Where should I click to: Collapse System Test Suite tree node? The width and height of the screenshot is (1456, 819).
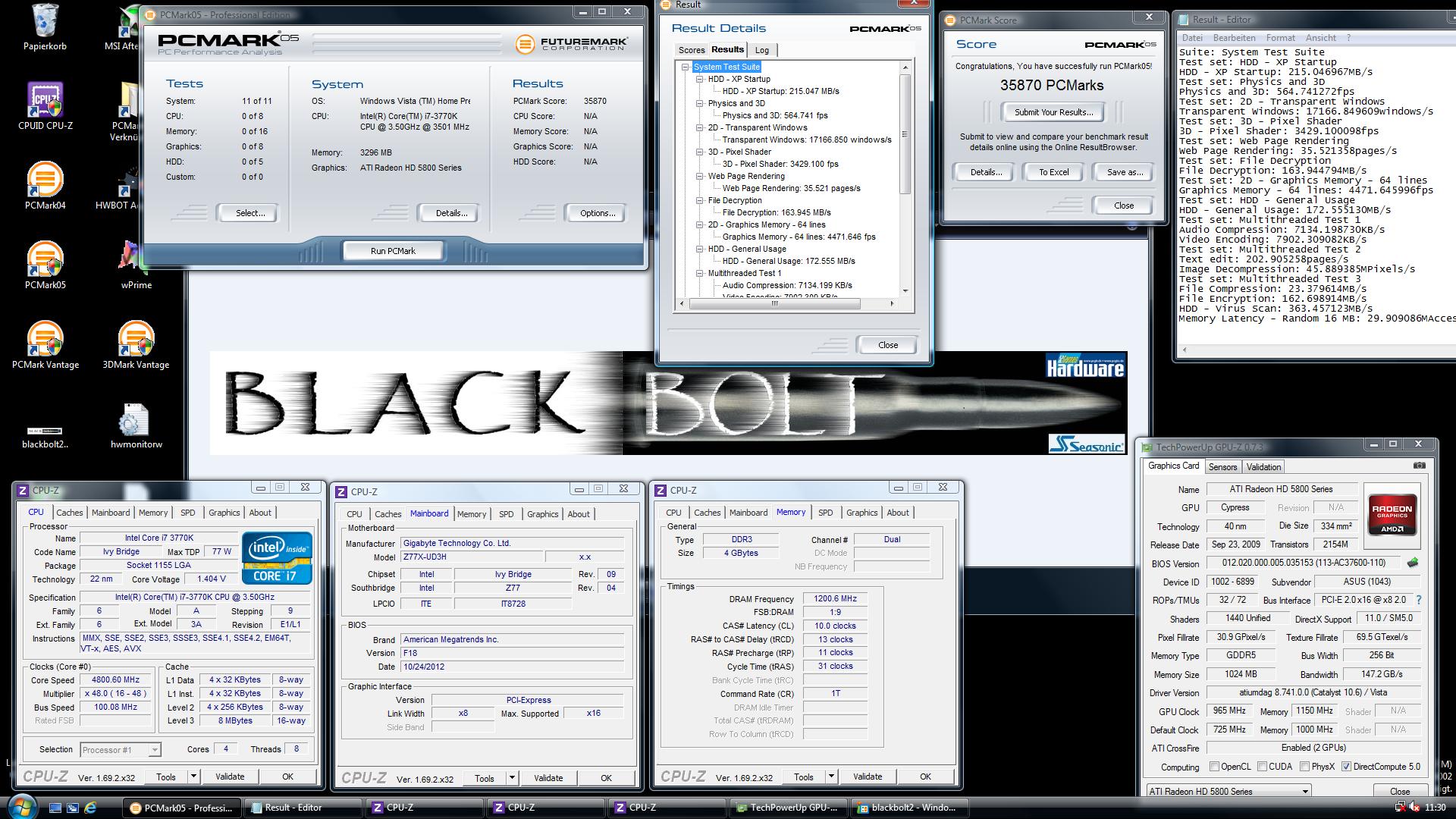[x=686, y=67]
